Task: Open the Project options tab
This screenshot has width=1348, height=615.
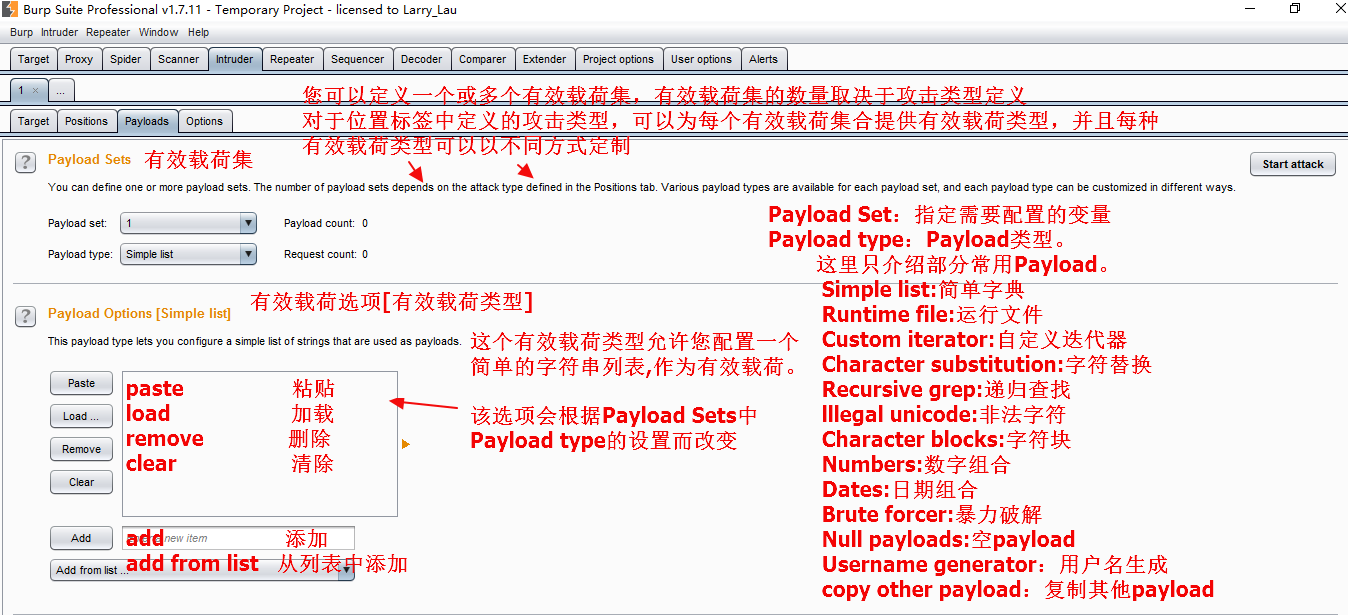Action: (x=618, y=59)
